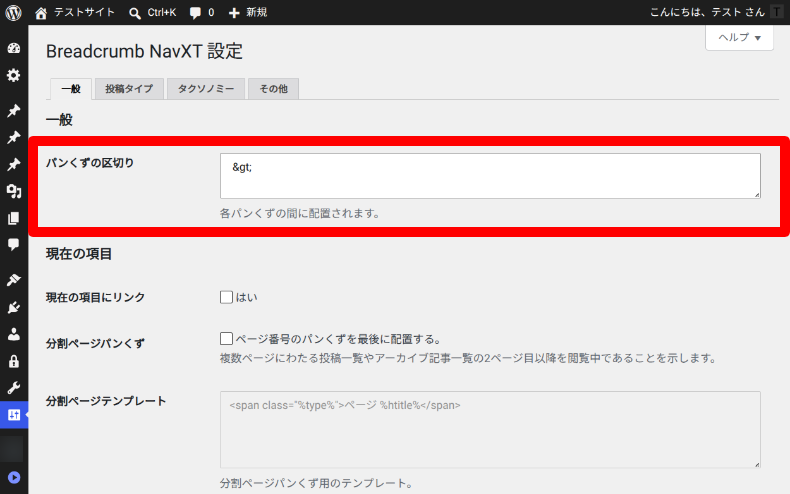
Task: Open the Media library icon in sidebar
Action: tap(14, 192)
